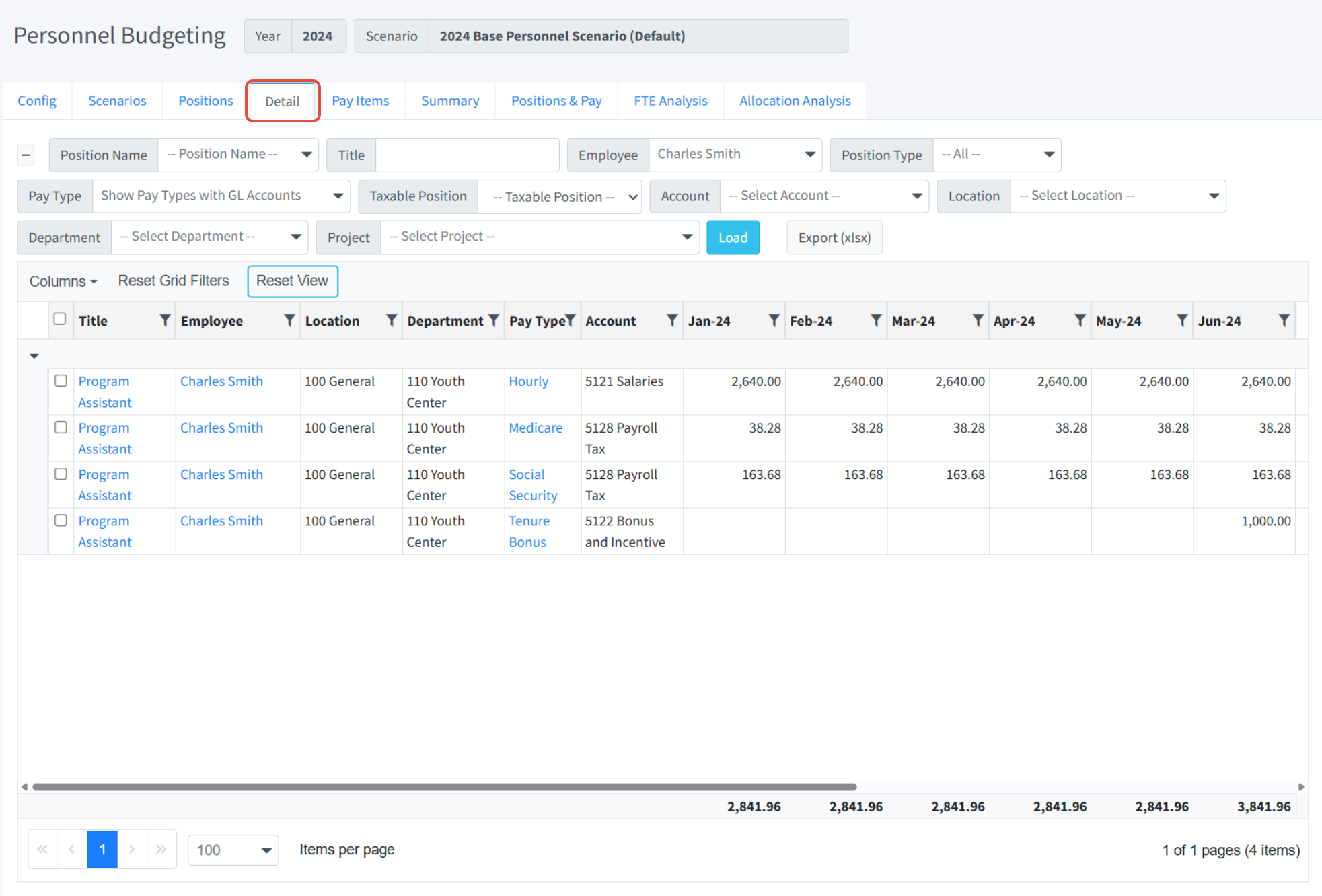Screen dimensions: 1322x896
Task: Open the FTE Analysis tab
Action: point(670,101)
